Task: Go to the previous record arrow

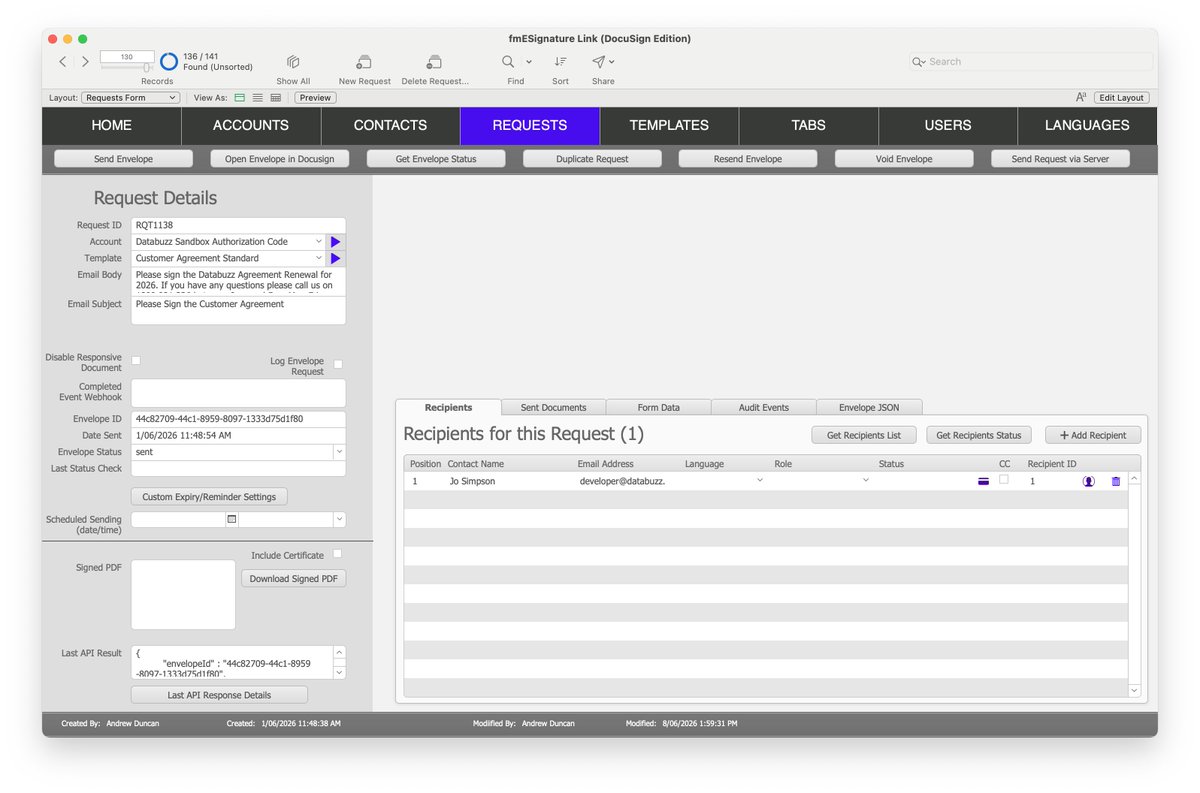Action: click(62, 62)
